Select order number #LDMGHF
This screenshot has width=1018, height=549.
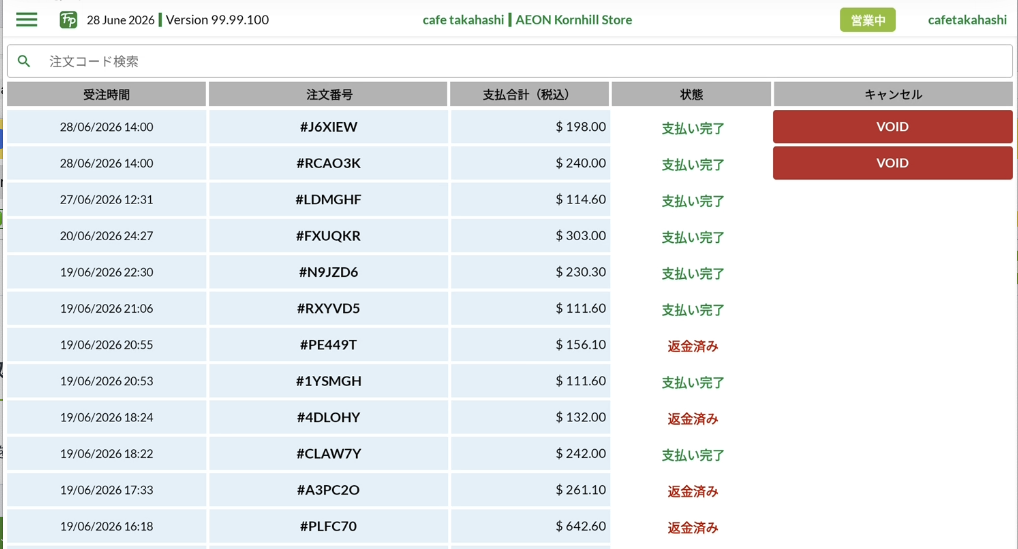click(329, 199)
